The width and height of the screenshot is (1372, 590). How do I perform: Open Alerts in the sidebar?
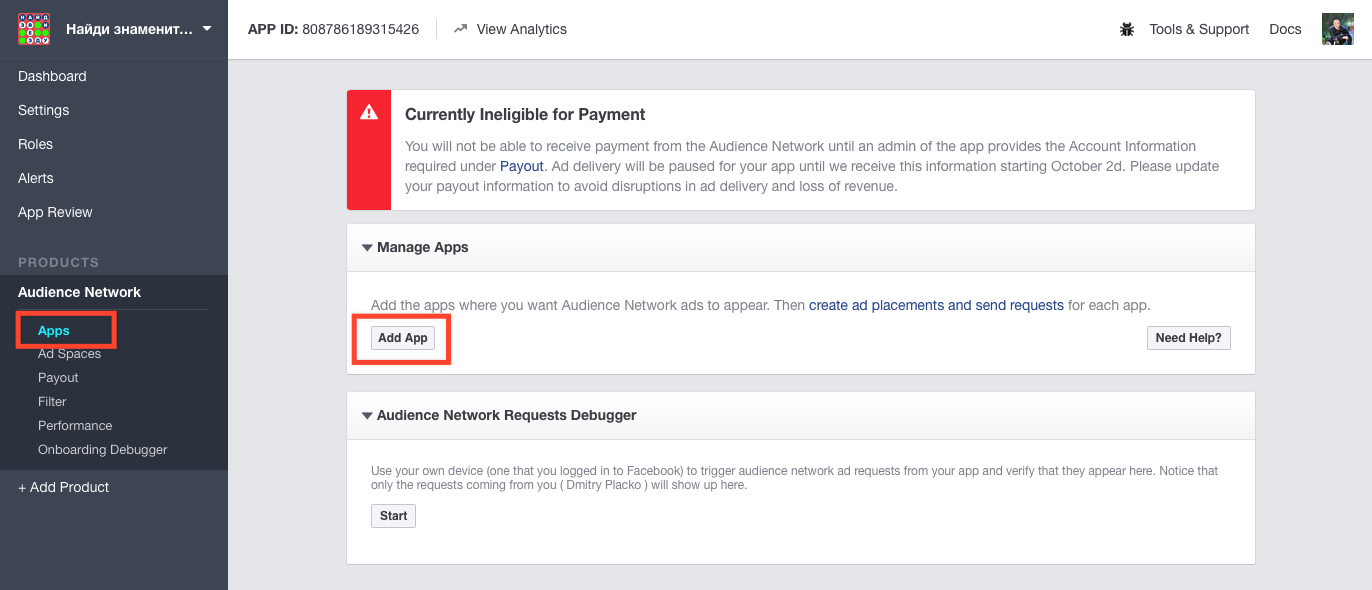tap(36, 178)
